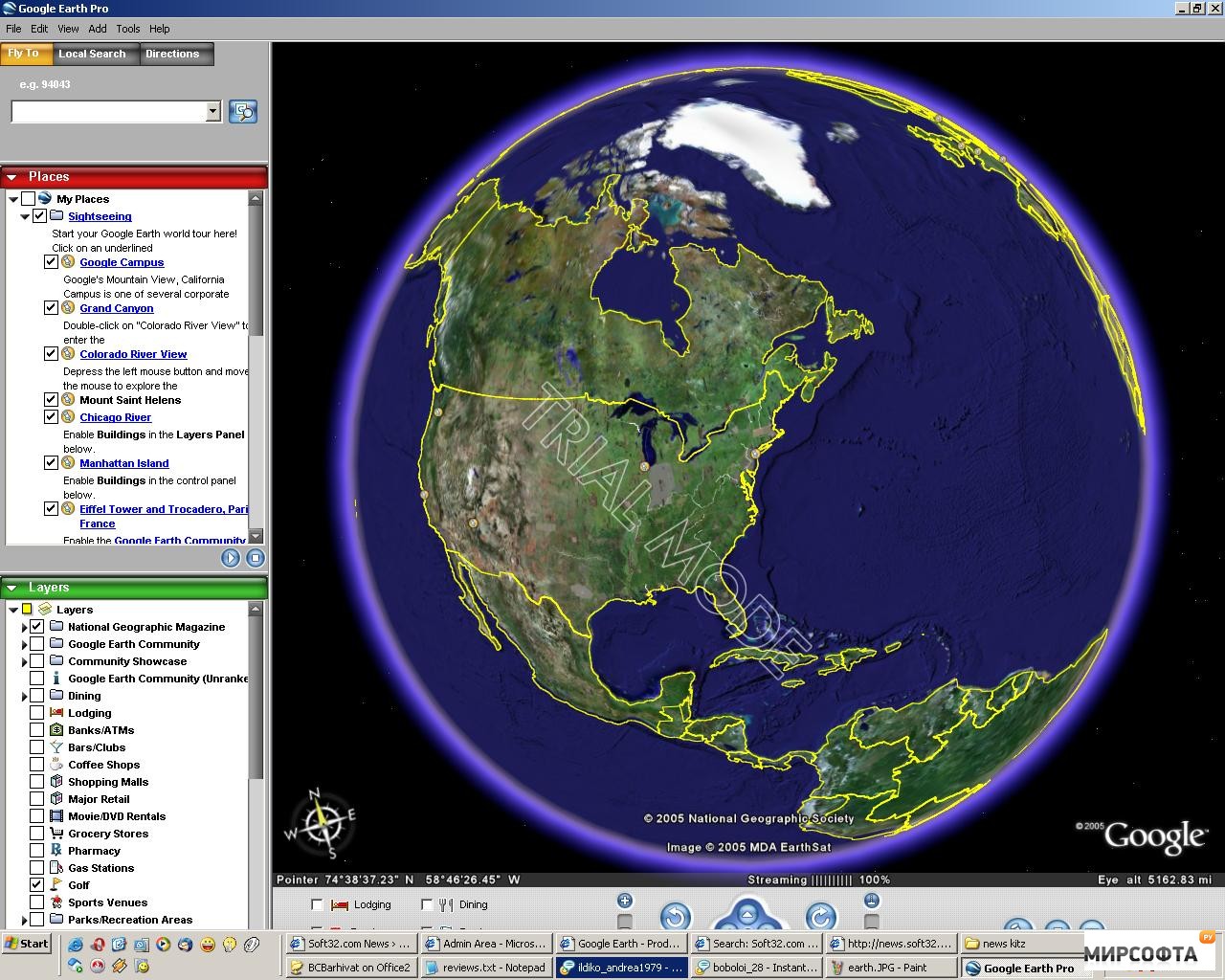Expand the National Geographic Magazine layer folder
The width and height of the screenshot is (1225, 980).
coord(25,627)
